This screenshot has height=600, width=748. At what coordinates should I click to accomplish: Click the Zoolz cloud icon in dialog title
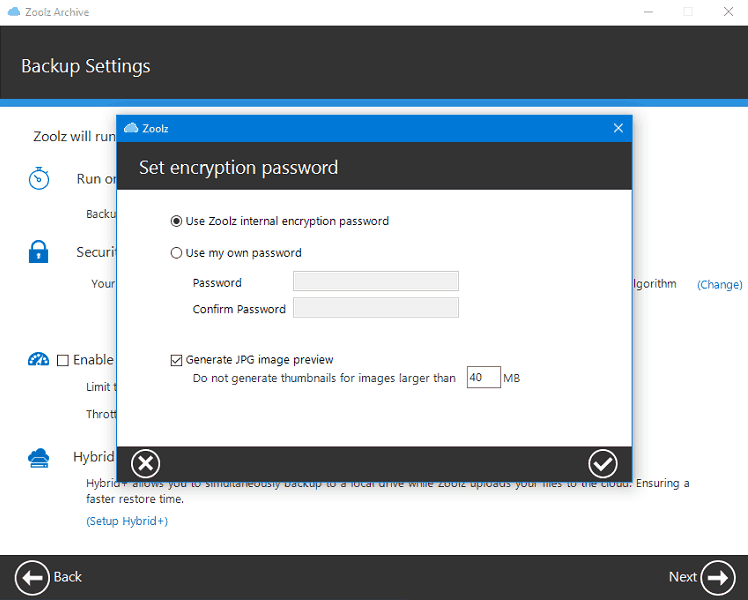131,128
